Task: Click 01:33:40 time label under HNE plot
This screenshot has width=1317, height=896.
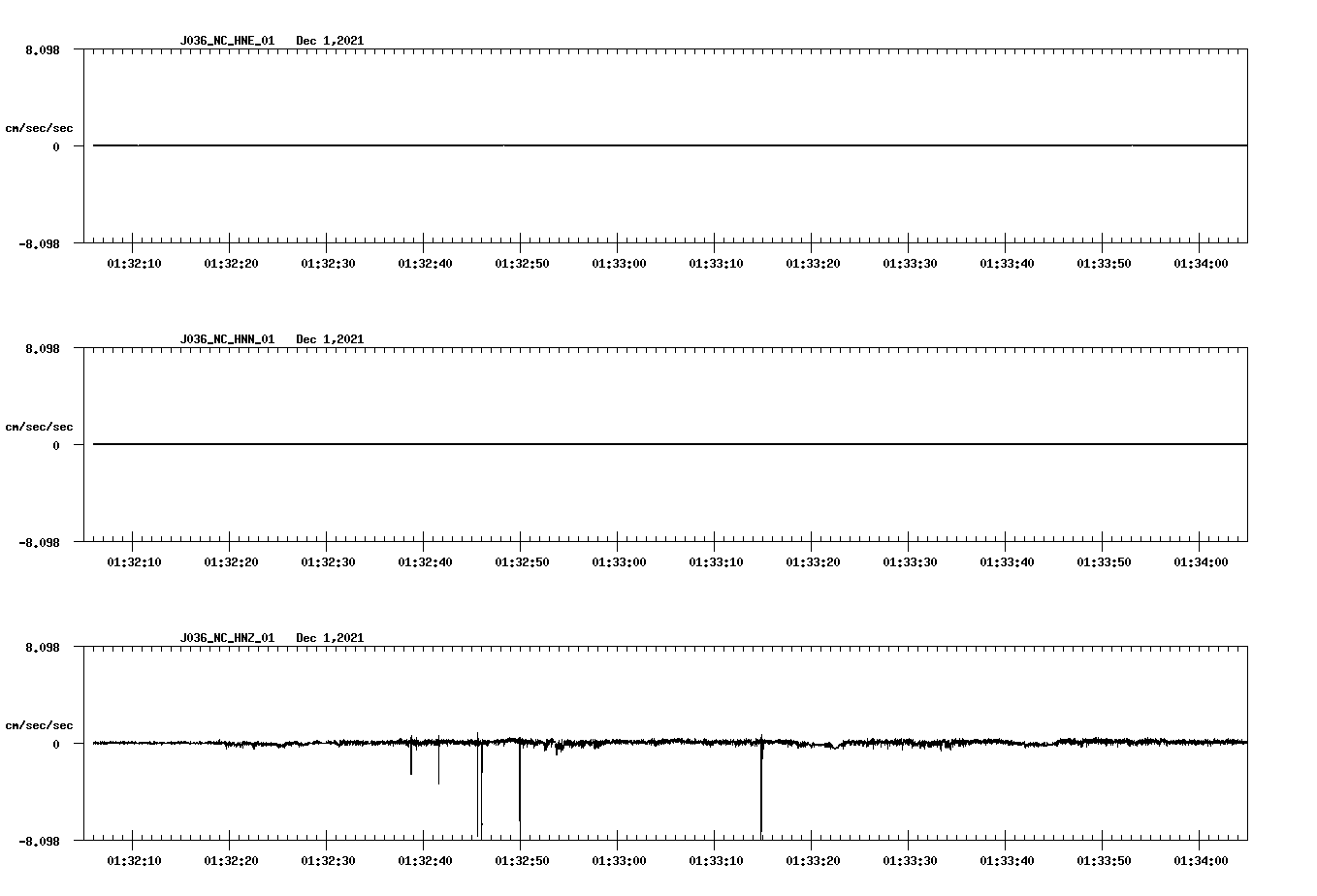Action: click(1007, 264)
